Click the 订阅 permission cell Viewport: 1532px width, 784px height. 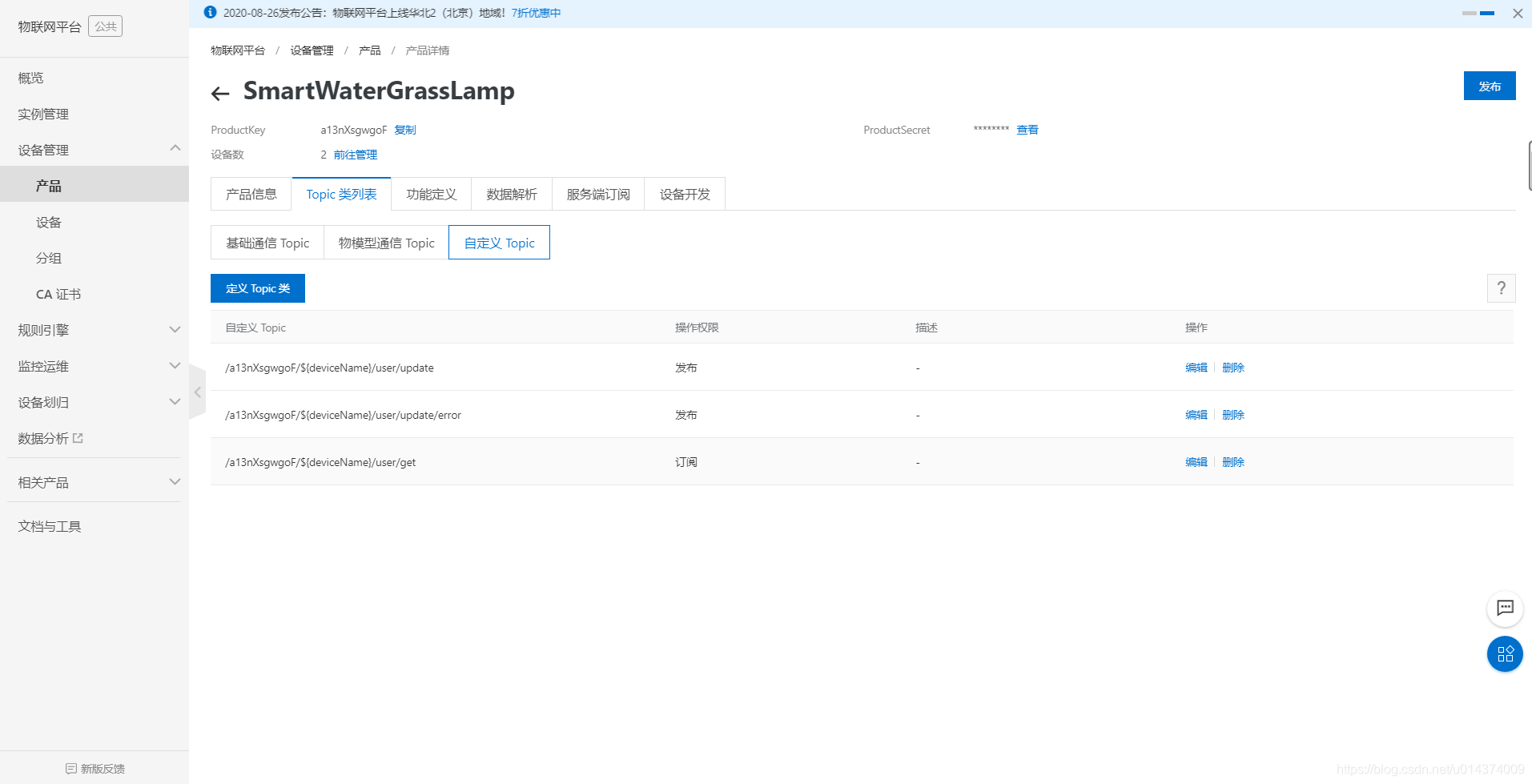[686, 462]
